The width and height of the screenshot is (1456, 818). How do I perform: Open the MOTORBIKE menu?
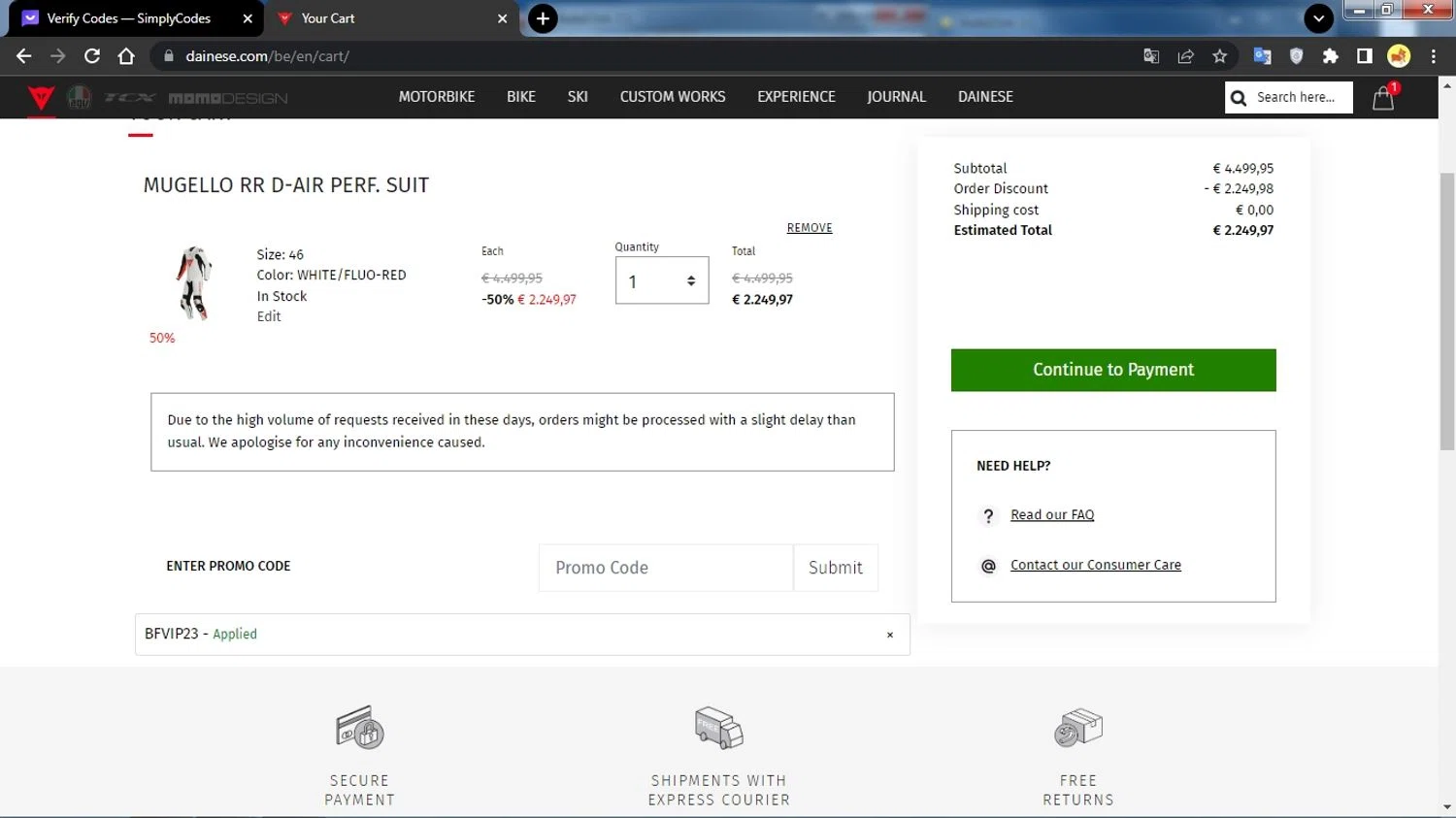point(437,97)
